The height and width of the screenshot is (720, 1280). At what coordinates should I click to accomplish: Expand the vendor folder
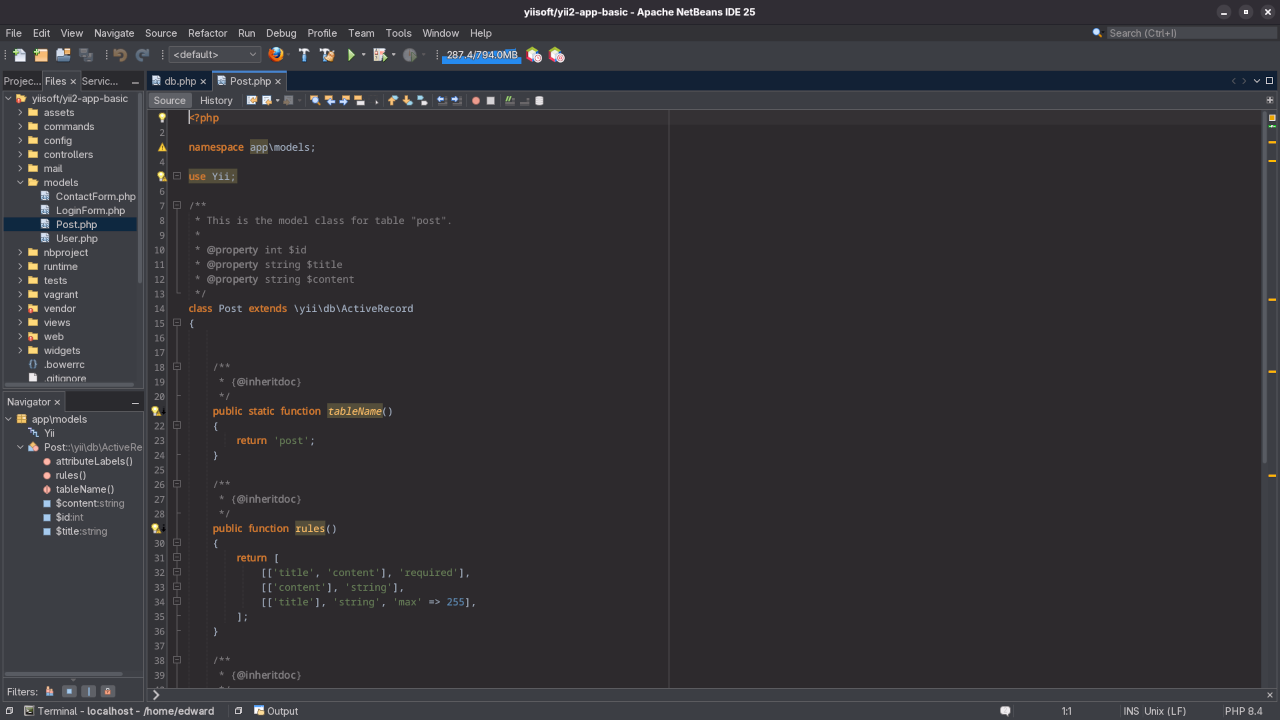[x=20, y=309]
